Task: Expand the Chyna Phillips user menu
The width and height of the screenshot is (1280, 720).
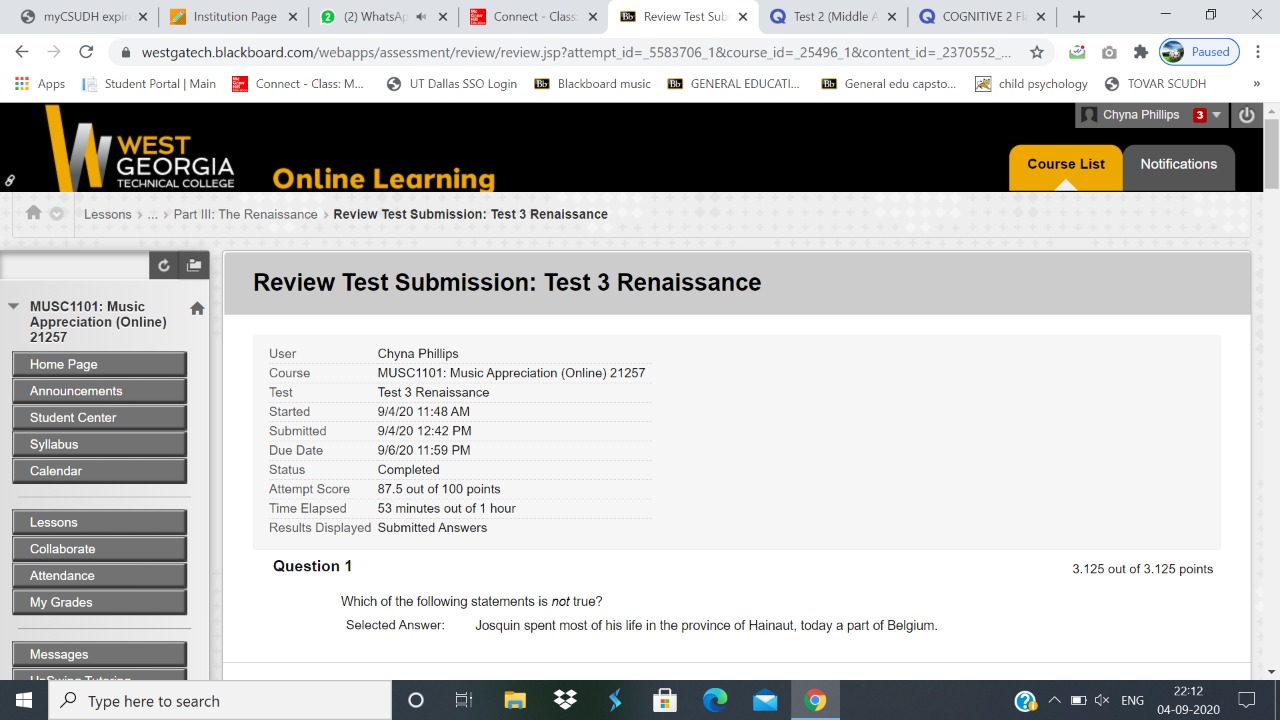Action: (x=1216, y=115)
